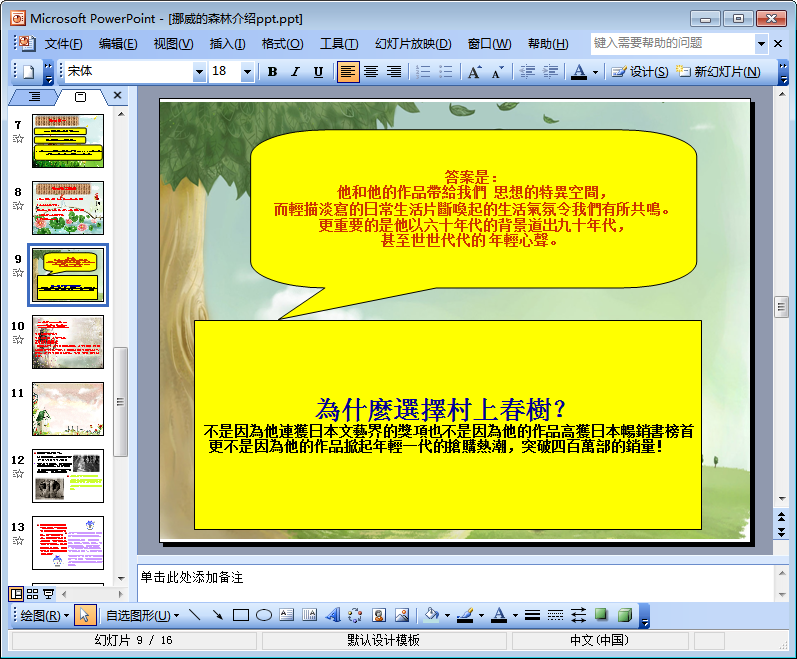Apply fill color with paint bucket
797x659 pixels.
[x=432, y=615]
